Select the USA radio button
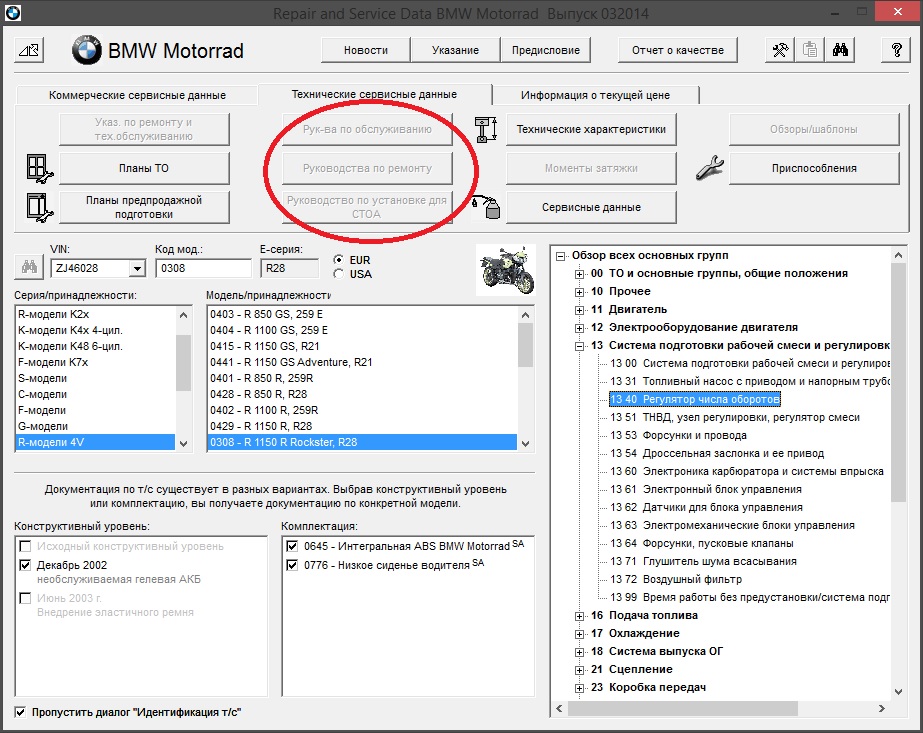The height and width of the screenshot is (733, 923). [338, 274]
